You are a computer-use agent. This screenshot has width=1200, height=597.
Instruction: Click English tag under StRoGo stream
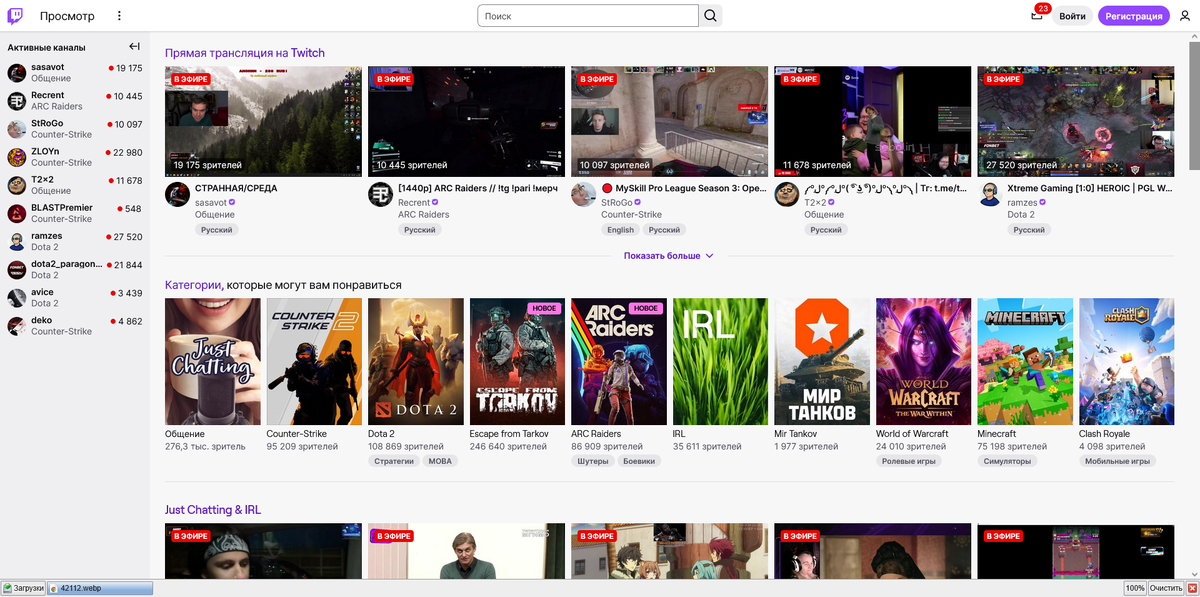(620, 230)
